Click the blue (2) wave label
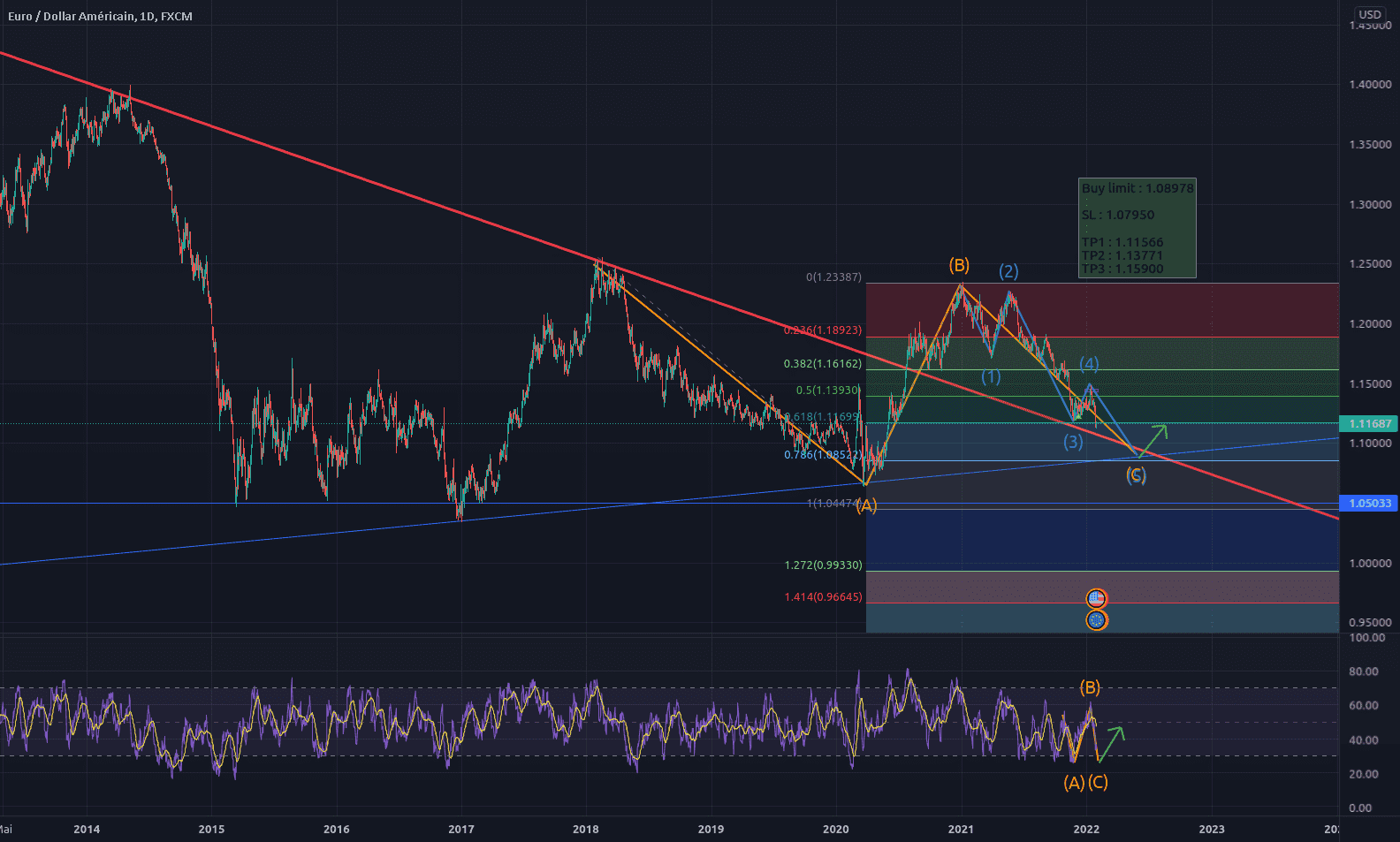 (1008, 271)
